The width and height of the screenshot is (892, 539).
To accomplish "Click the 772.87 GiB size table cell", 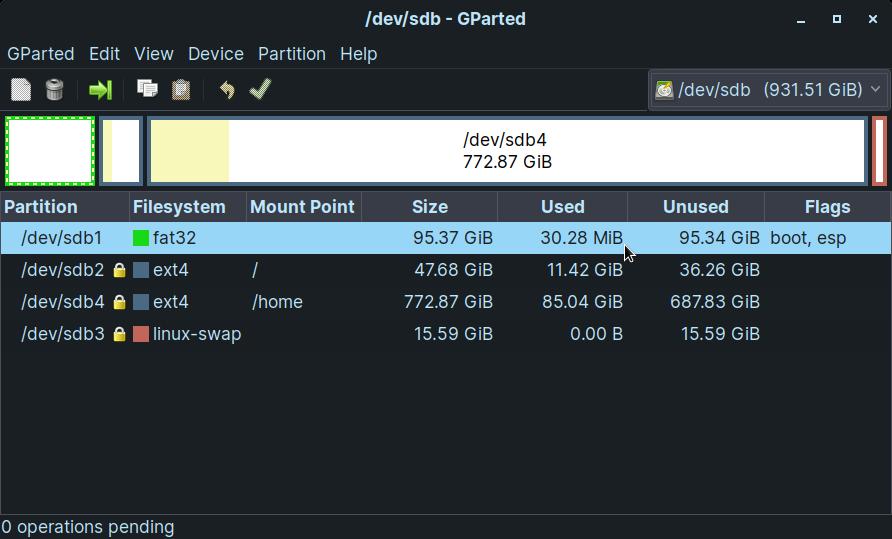I will tap(448, 302).
